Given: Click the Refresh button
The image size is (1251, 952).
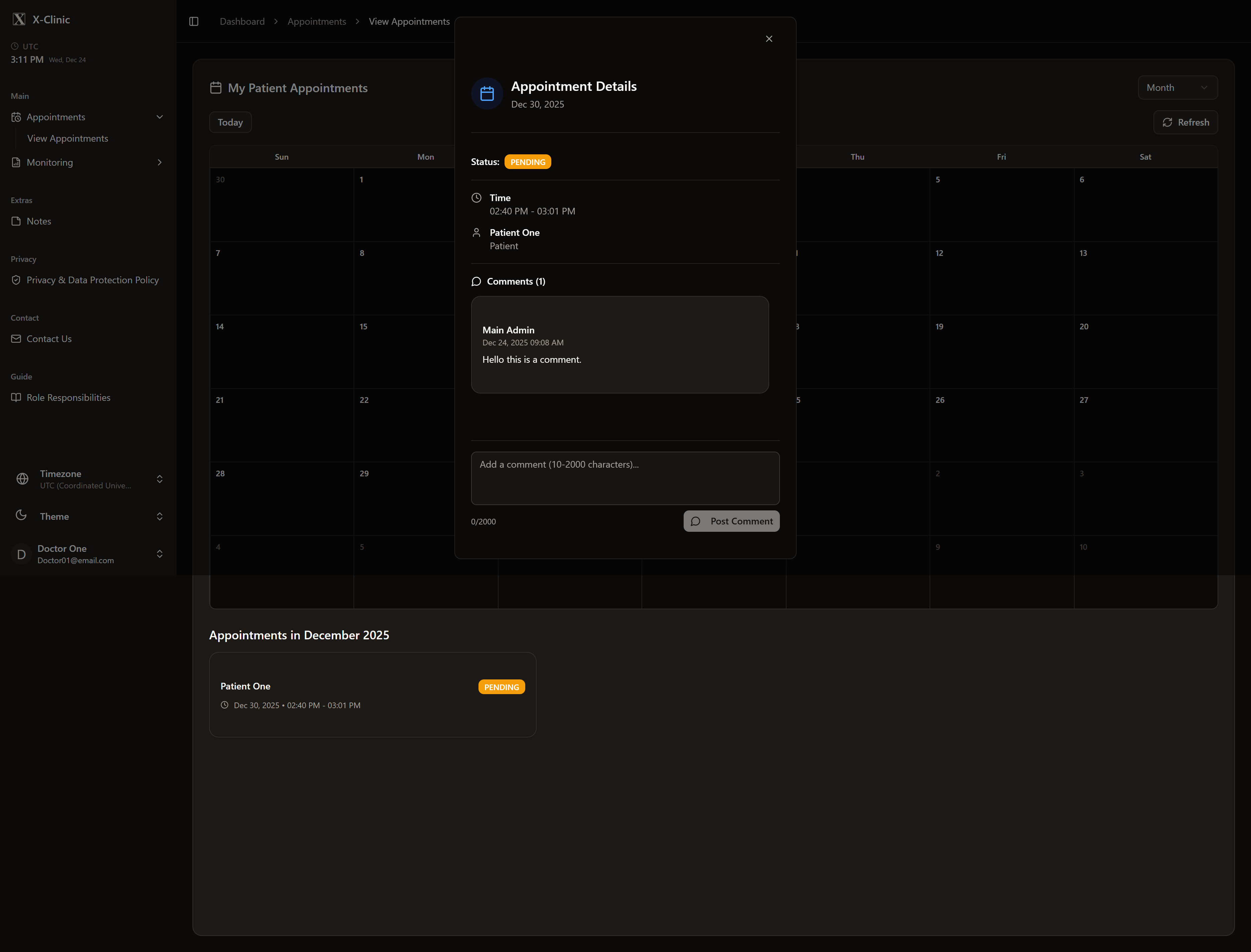Looking at the screenshot, I should click(x=1185, y=122).
